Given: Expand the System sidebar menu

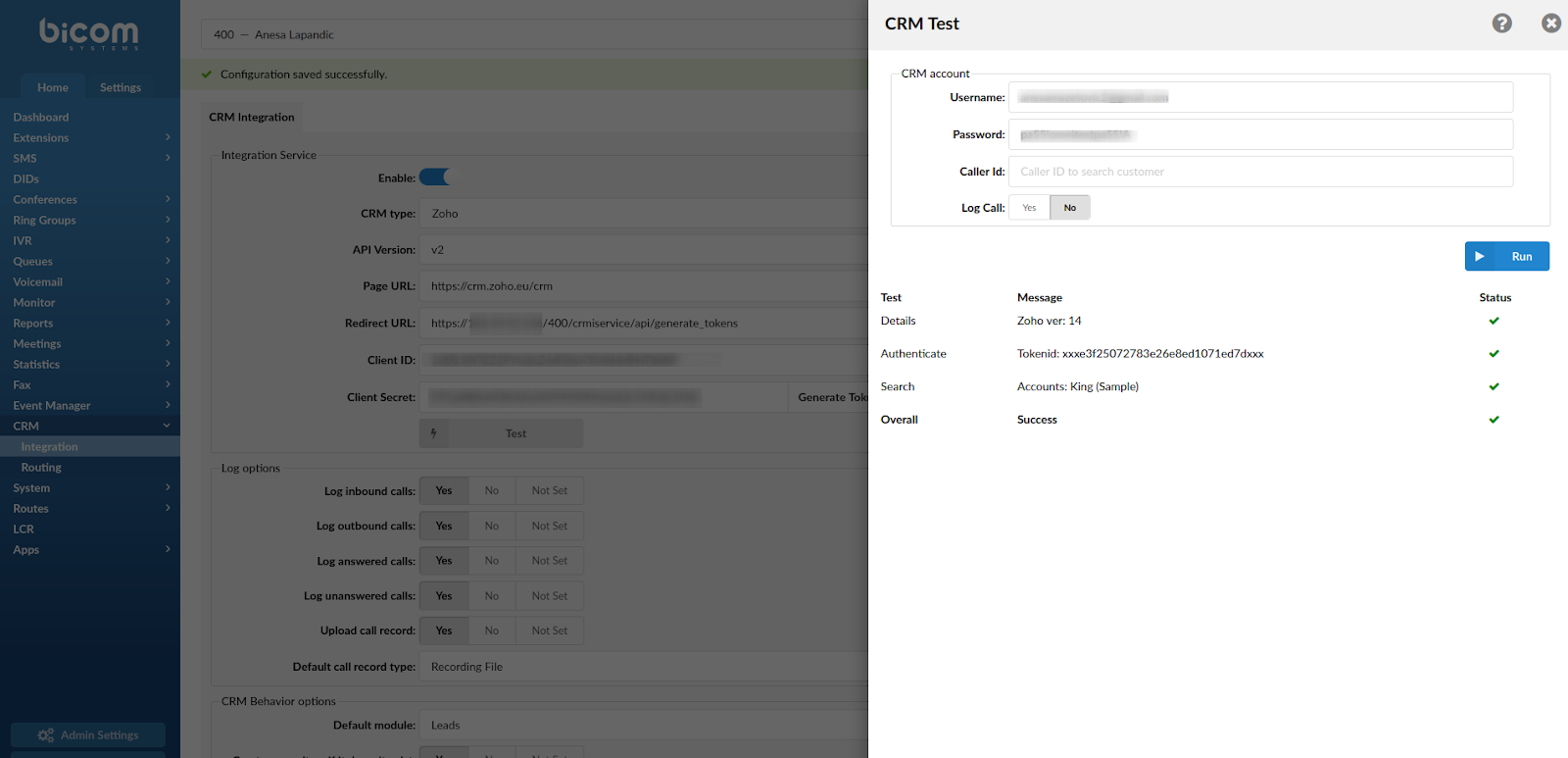Looking at the screenshot, I should pos(90,487).
